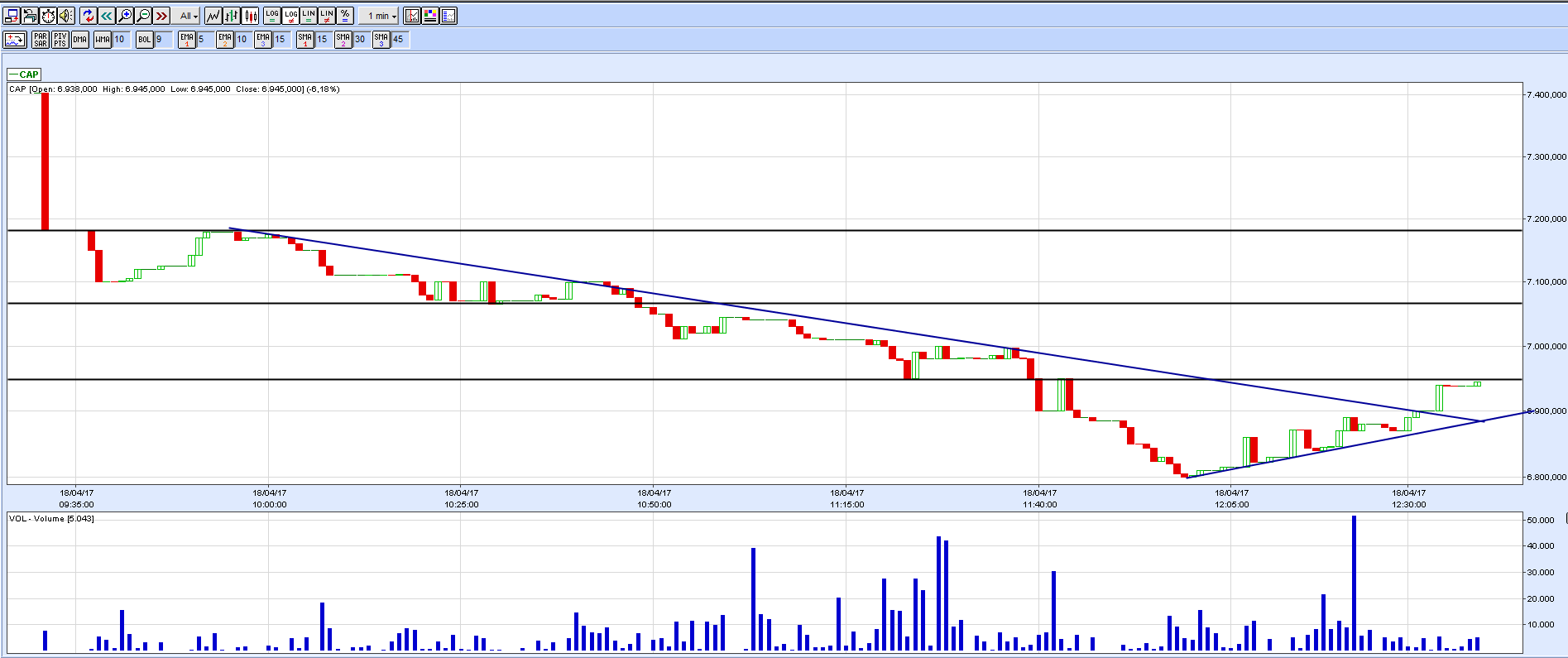
Task: Click the duplicate windows icon
Action: pyautogui.click(x=30, y=16)
